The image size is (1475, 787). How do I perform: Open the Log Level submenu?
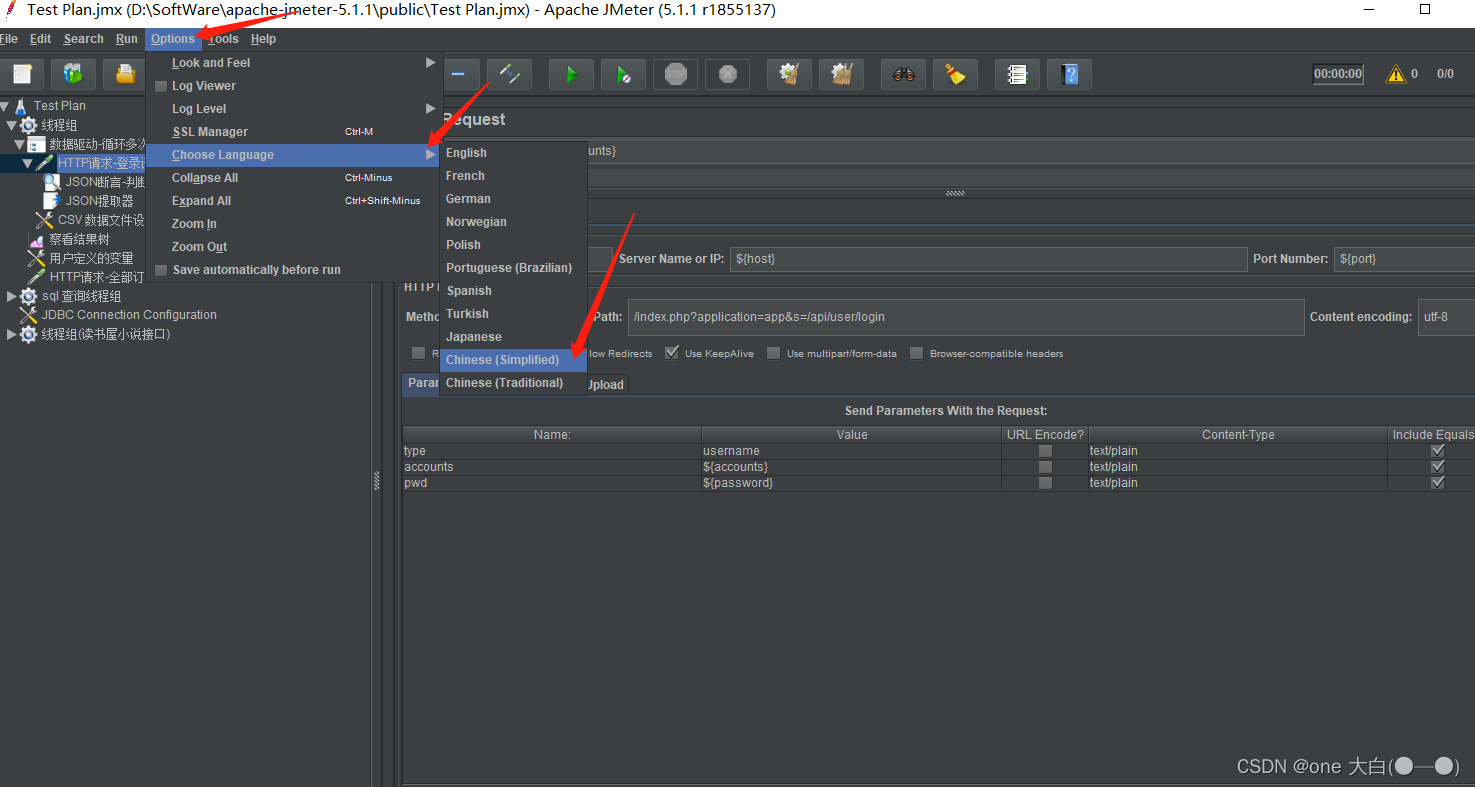[292, 109]
